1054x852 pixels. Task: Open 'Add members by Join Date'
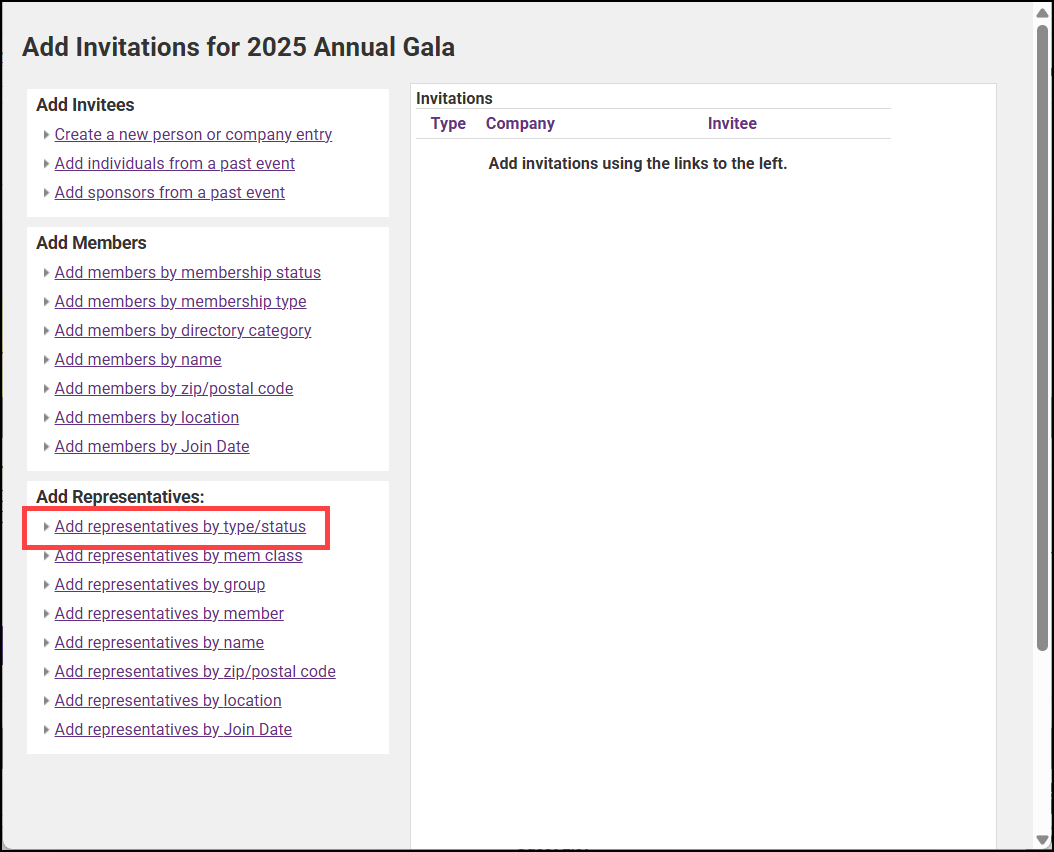coord(152,446)
